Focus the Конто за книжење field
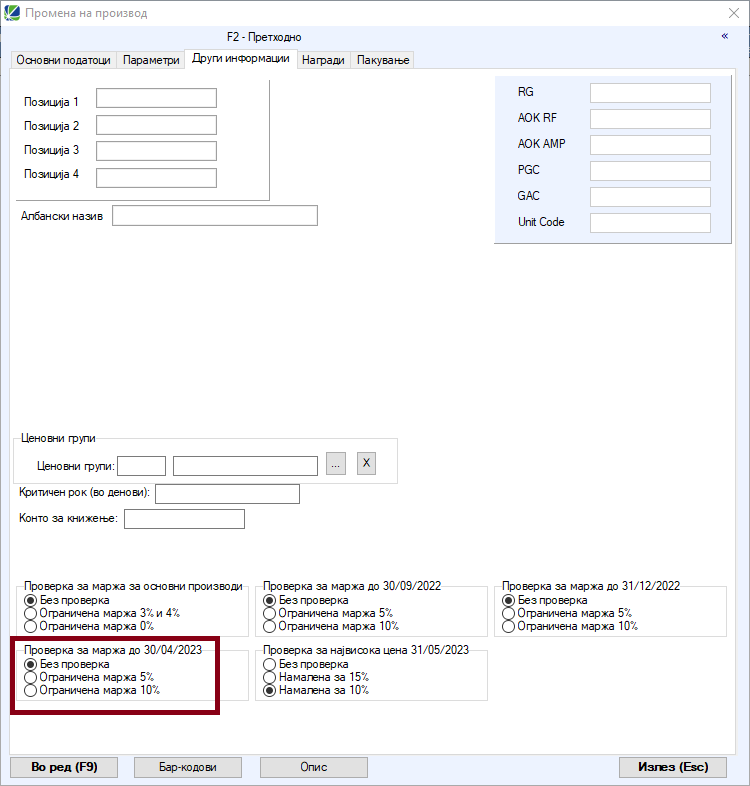 pyautogui.click(x=184, y=519)
